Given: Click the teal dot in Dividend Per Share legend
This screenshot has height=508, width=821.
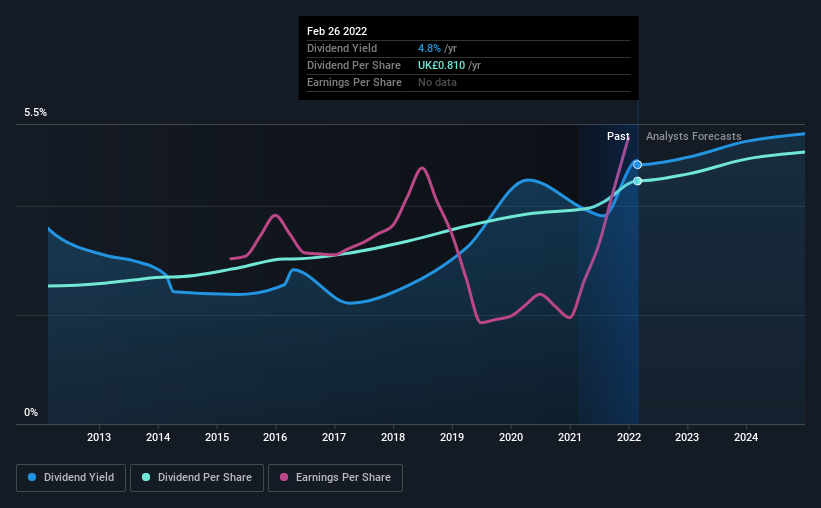Looking at the screenshot, I should coord(146,477).
